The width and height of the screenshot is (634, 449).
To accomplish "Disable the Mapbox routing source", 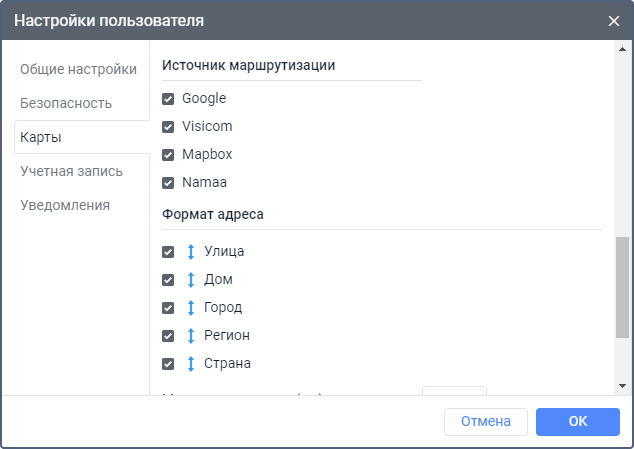I will click(x=168, y=155).
